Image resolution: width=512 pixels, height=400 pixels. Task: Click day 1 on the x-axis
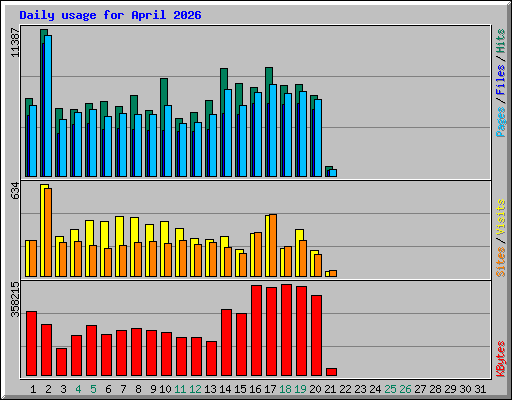pos(33,389)
